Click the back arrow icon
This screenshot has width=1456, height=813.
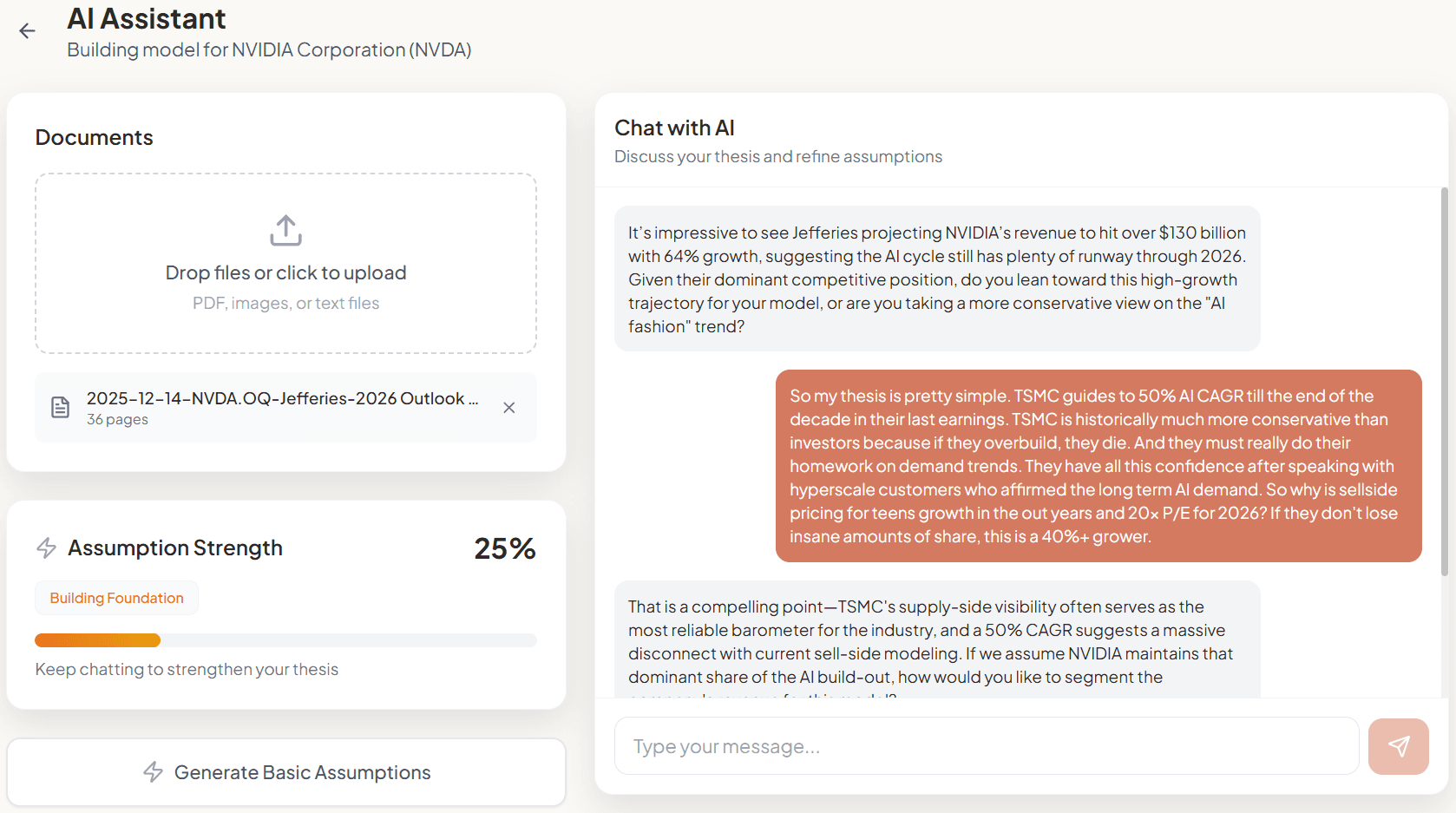[x=27, y=31]
